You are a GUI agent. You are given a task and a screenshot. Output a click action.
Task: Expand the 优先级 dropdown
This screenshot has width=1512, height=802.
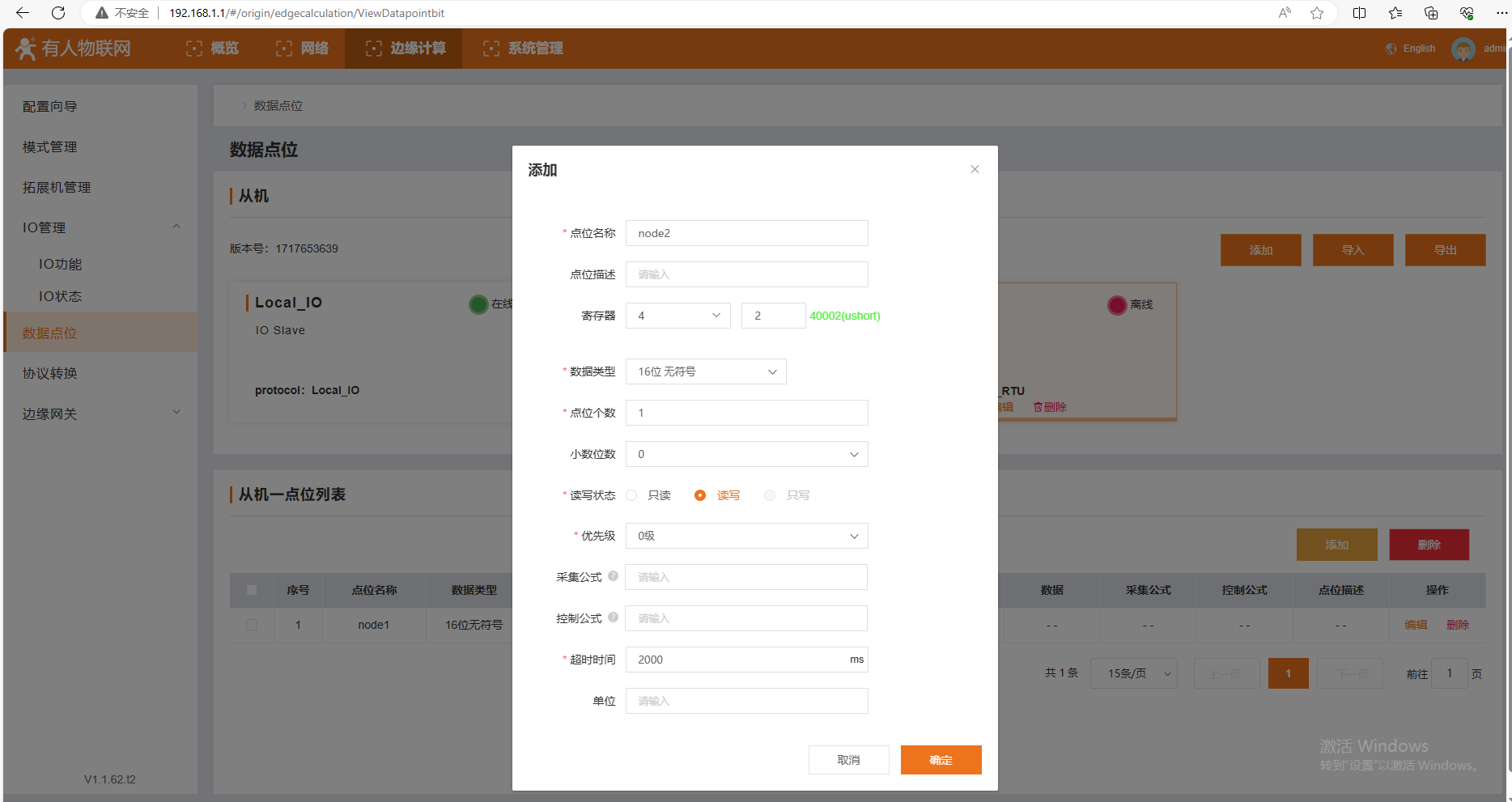click(745, 536)
